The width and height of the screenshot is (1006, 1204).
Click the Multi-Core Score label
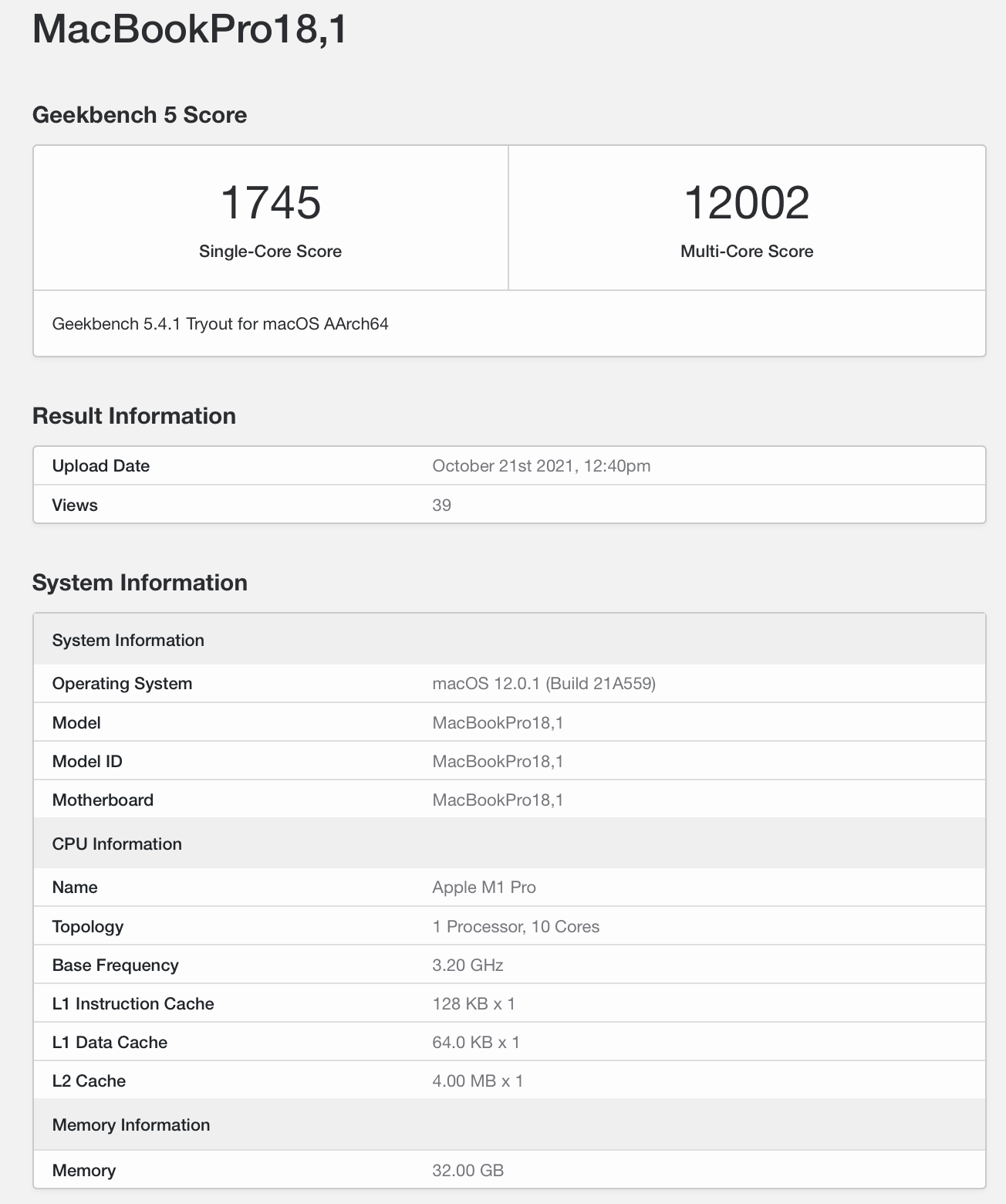point(746,252)
